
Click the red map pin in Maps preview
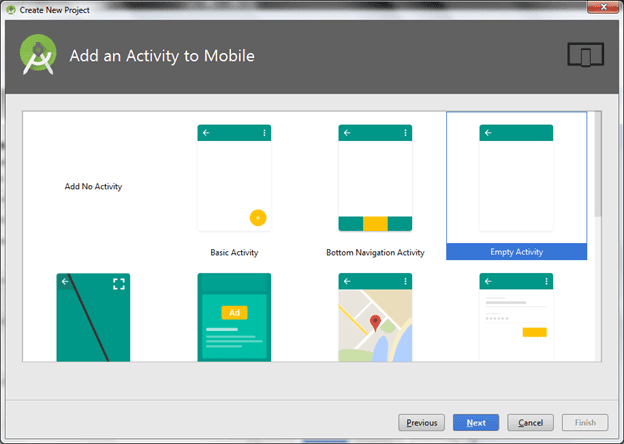click(375, 323)
